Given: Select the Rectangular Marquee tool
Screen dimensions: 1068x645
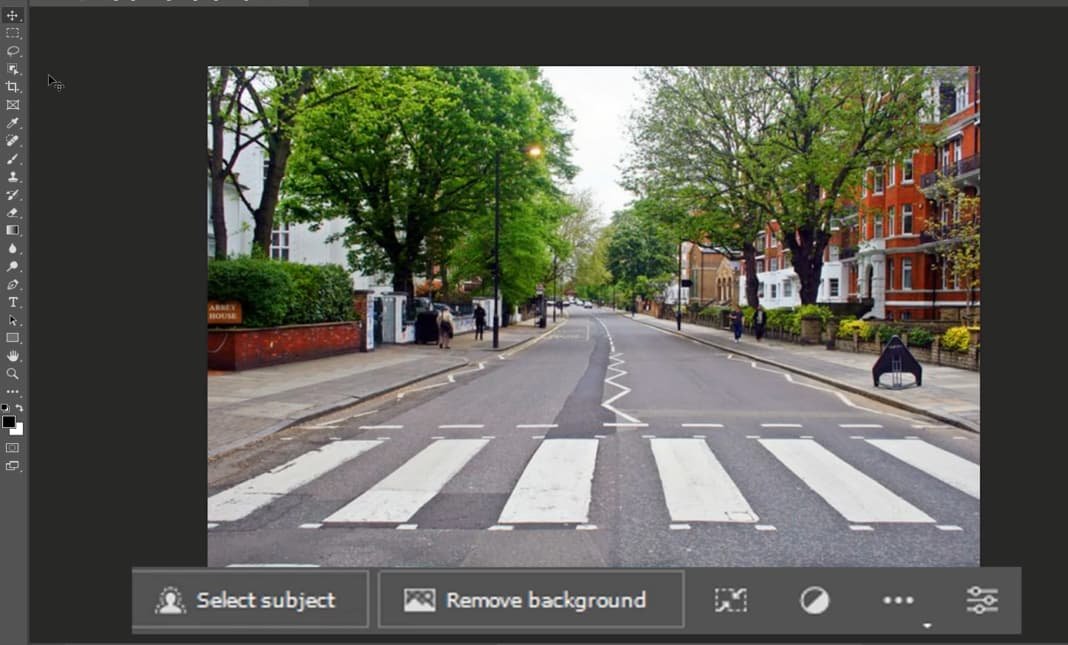Looking at the screenshot, I should pyautogui.click(x=13, y=33).
